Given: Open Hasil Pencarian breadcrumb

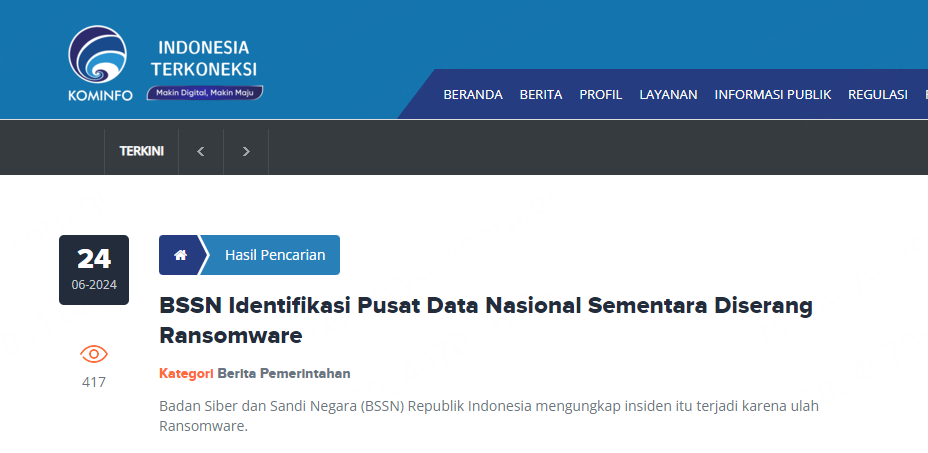Looking at the screenshot, I should pos(275,255).
